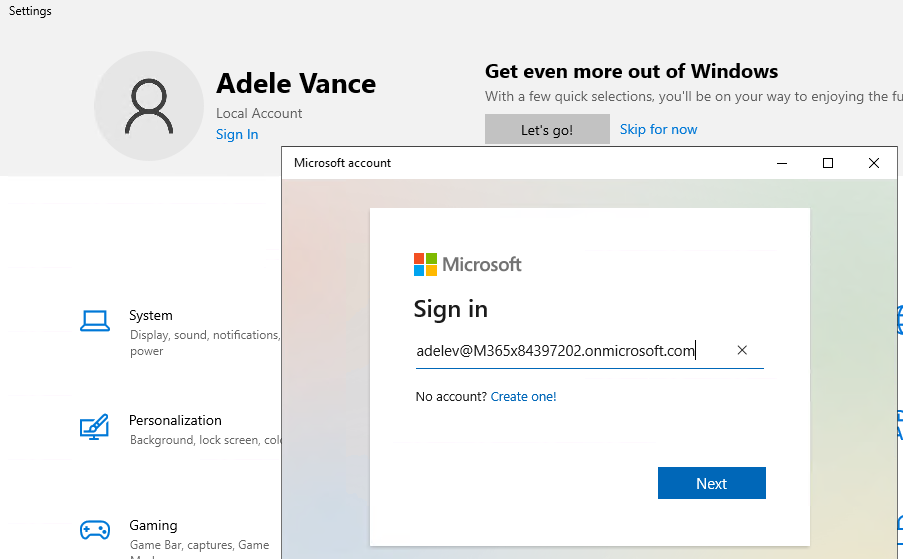Screen dimensions: 903x559
Task: Click the Create one! account link
Action: coord(523,397)
